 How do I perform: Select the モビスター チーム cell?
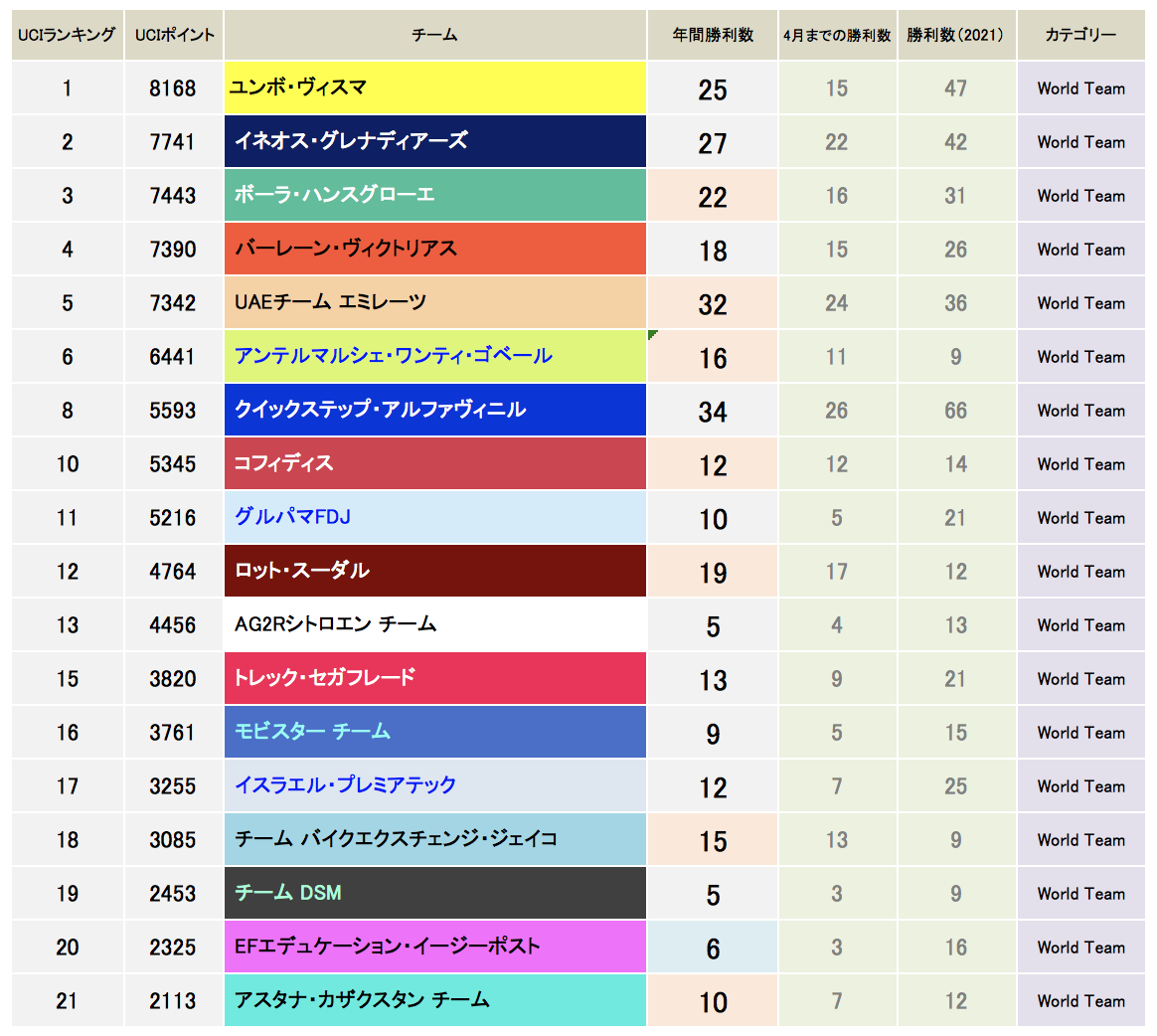[x=435, y=732]
